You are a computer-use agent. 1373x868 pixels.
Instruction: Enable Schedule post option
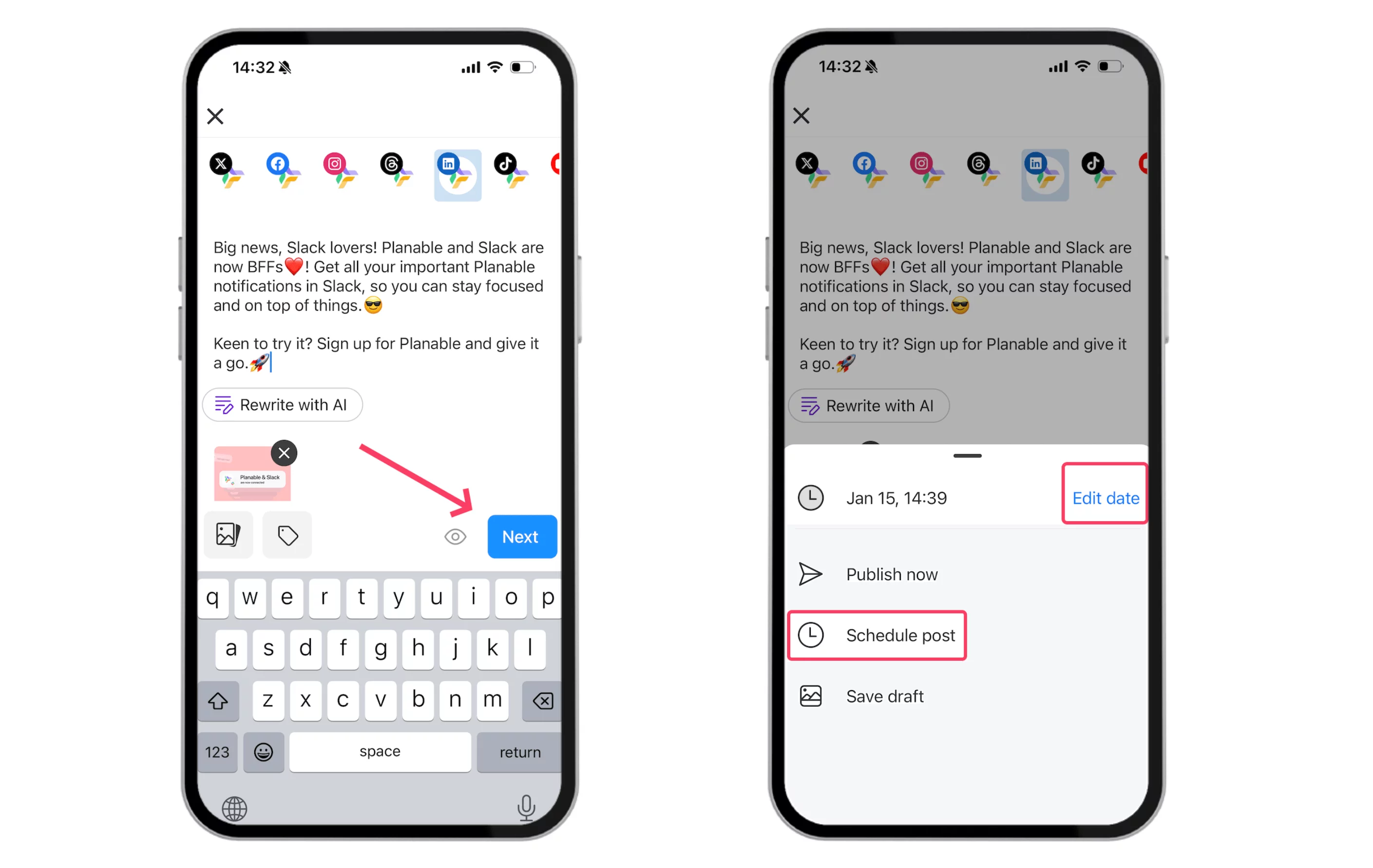pyautogui.click(x=879, y=635)
